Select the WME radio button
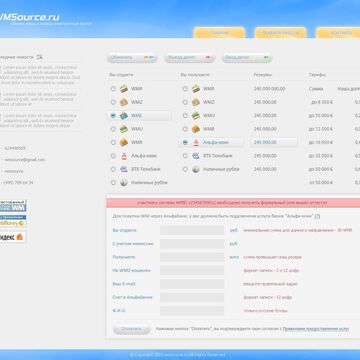This screenshot has width=360, height=360. coord(113,115)
